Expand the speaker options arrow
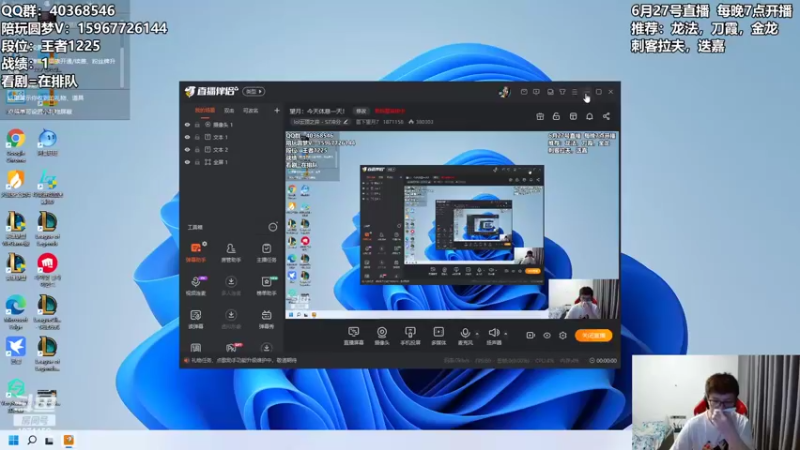 (506, 334)
